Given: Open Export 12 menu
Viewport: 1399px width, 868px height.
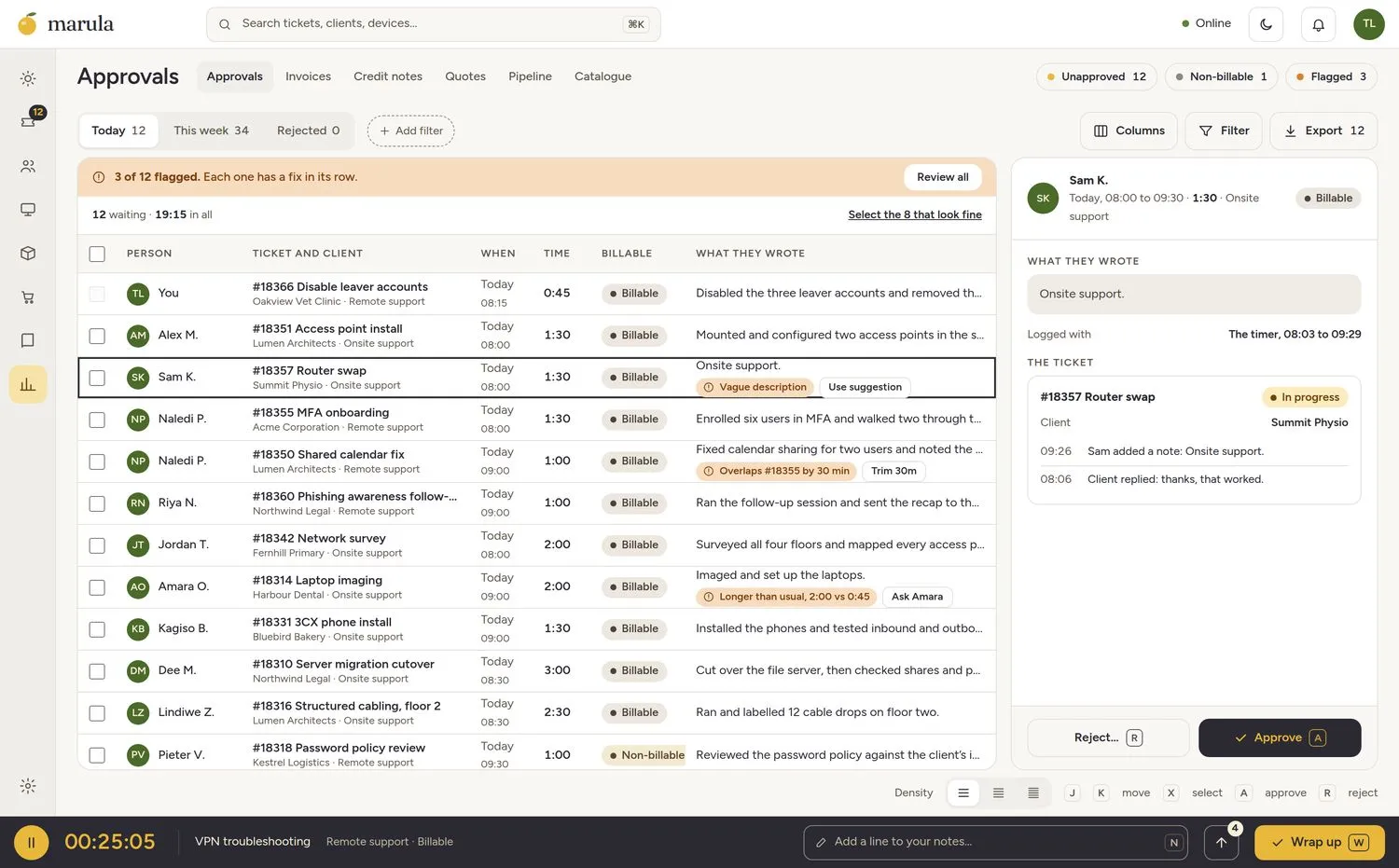Looking at the screenshot, I should point(1323,131).
